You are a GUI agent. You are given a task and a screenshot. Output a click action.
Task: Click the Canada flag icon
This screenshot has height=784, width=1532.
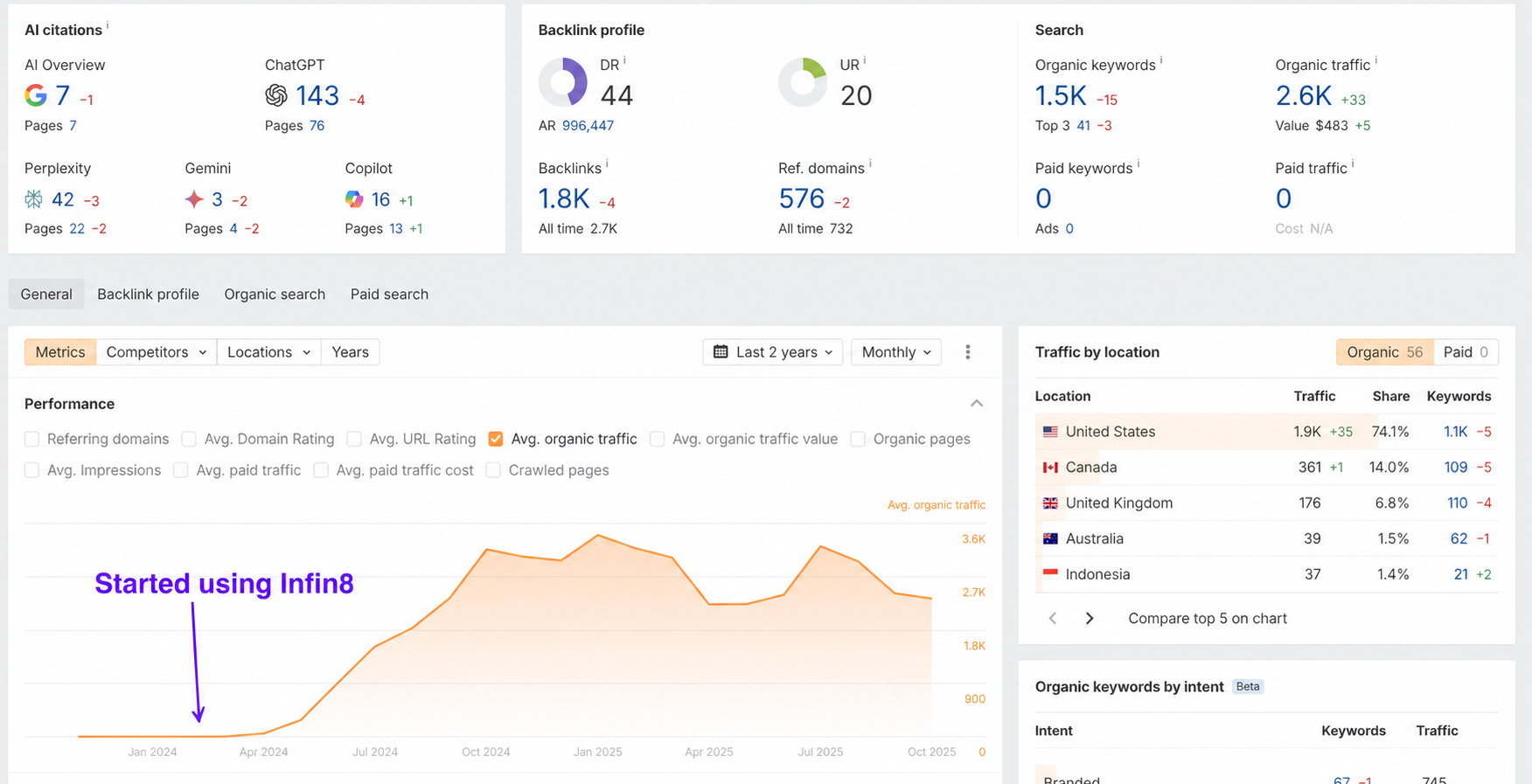(1050, 468)
